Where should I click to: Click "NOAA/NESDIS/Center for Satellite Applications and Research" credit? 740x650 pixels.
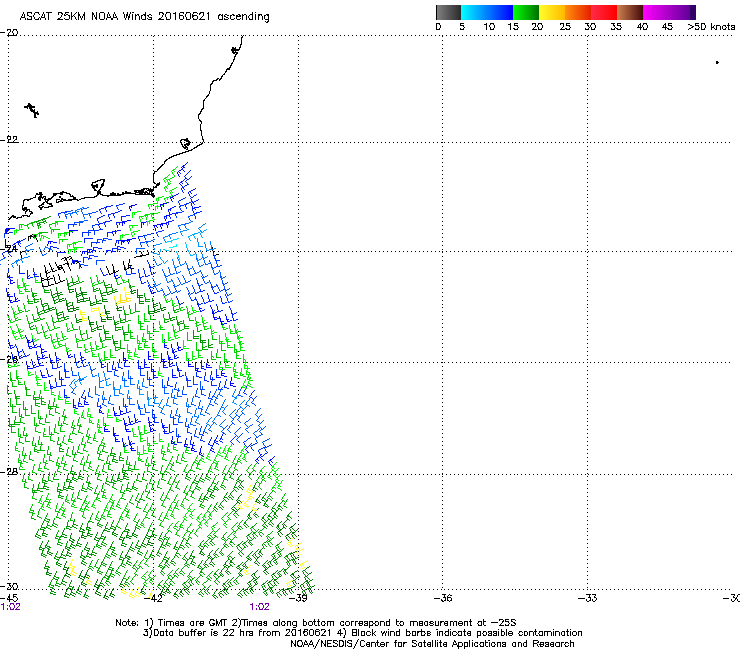432,644
